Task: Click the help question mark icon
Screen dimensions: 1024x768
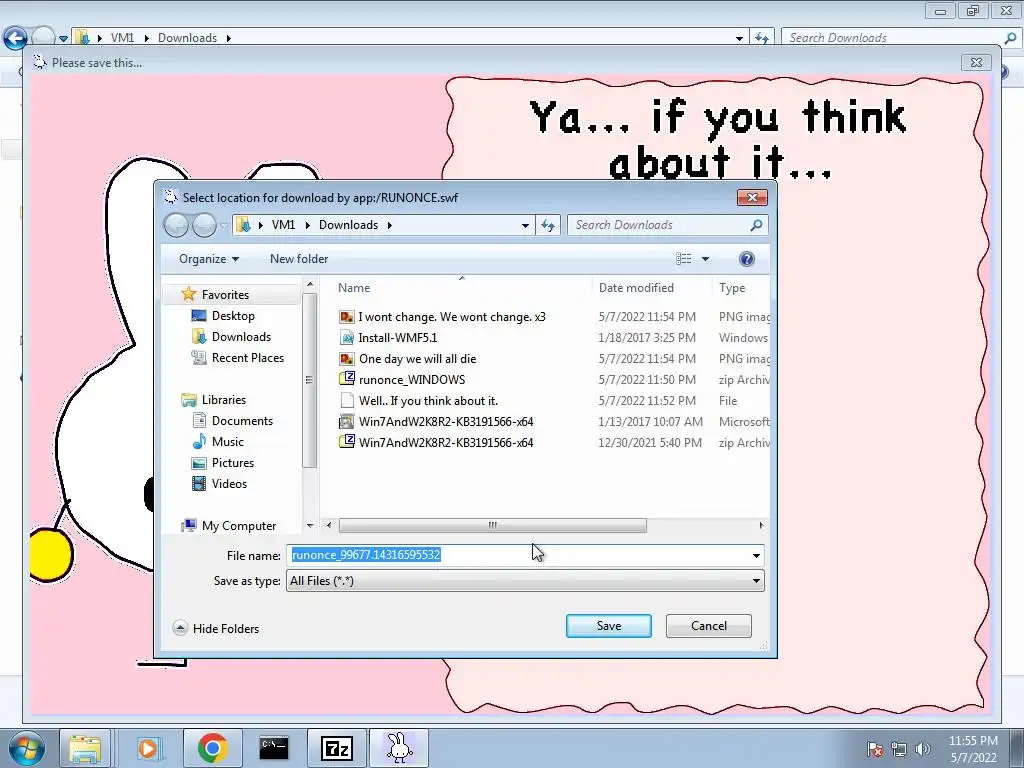Action: click(x=746, y=259)
